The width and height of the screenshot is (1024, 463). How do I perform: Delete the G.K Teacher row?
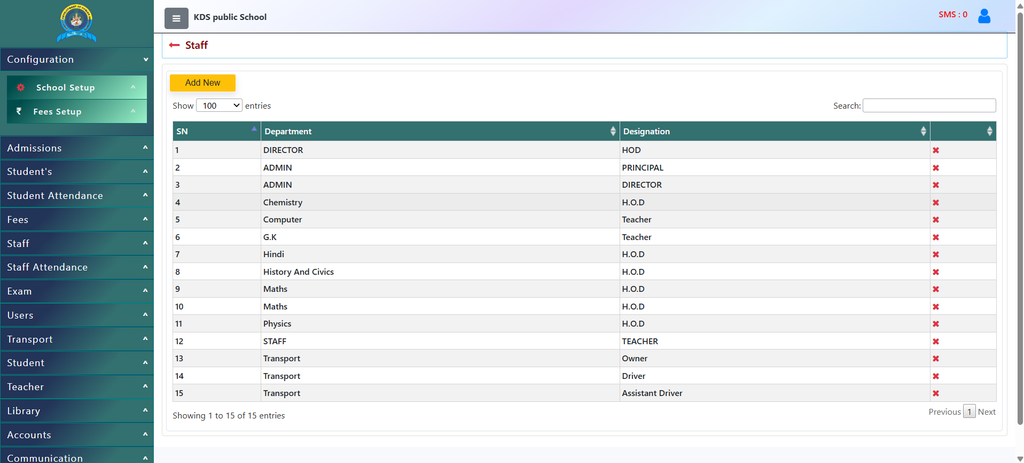point(935,237)
